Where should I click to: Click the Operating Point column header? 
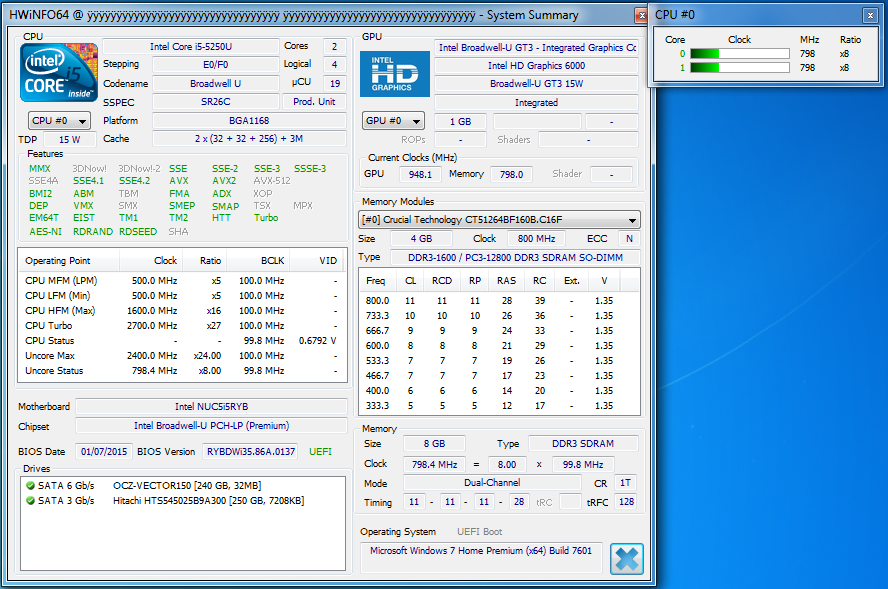(70, 261)
